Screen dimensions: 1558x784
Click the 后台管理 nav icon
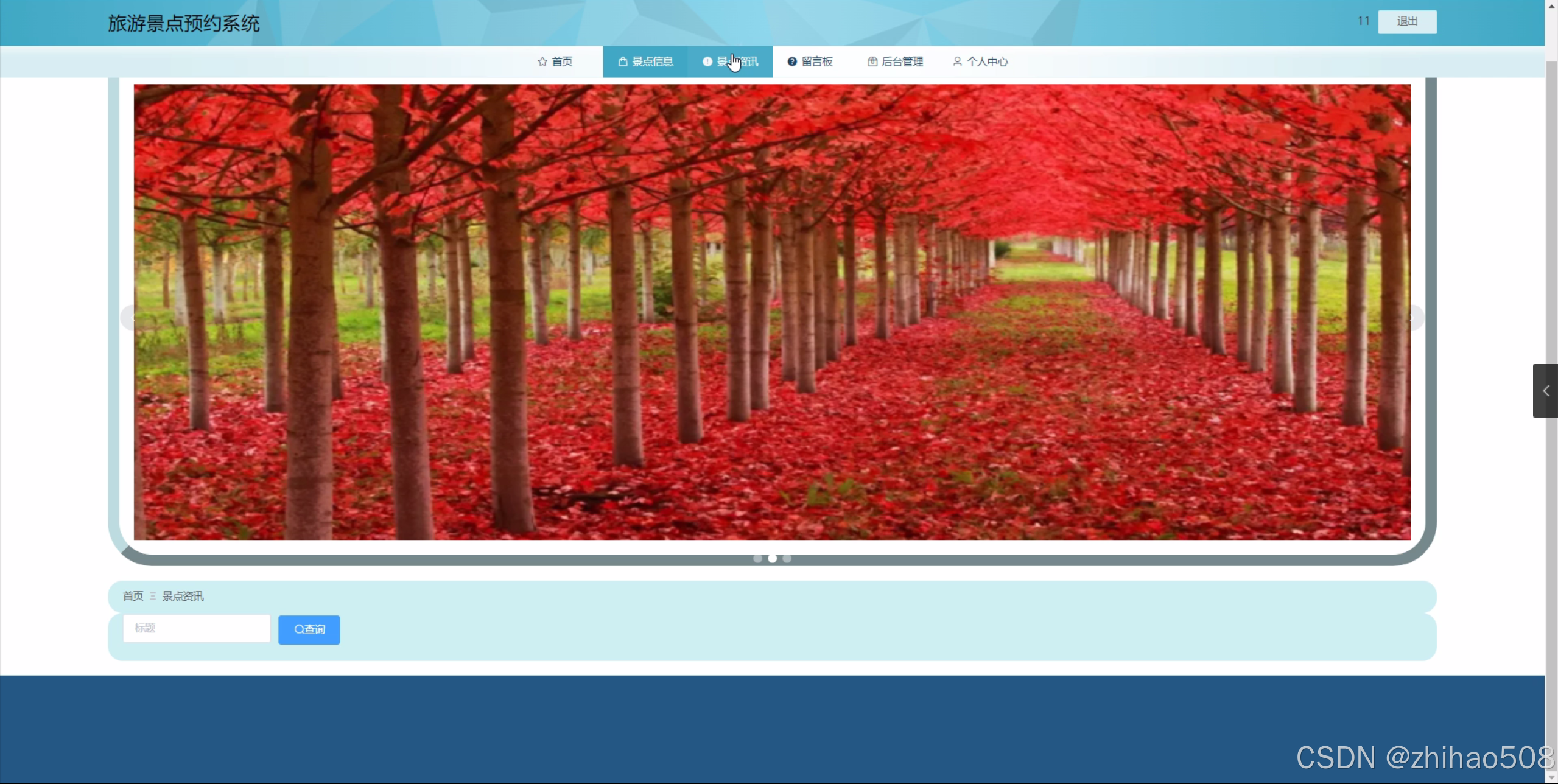pyautogui.click(x=872, y=61)
